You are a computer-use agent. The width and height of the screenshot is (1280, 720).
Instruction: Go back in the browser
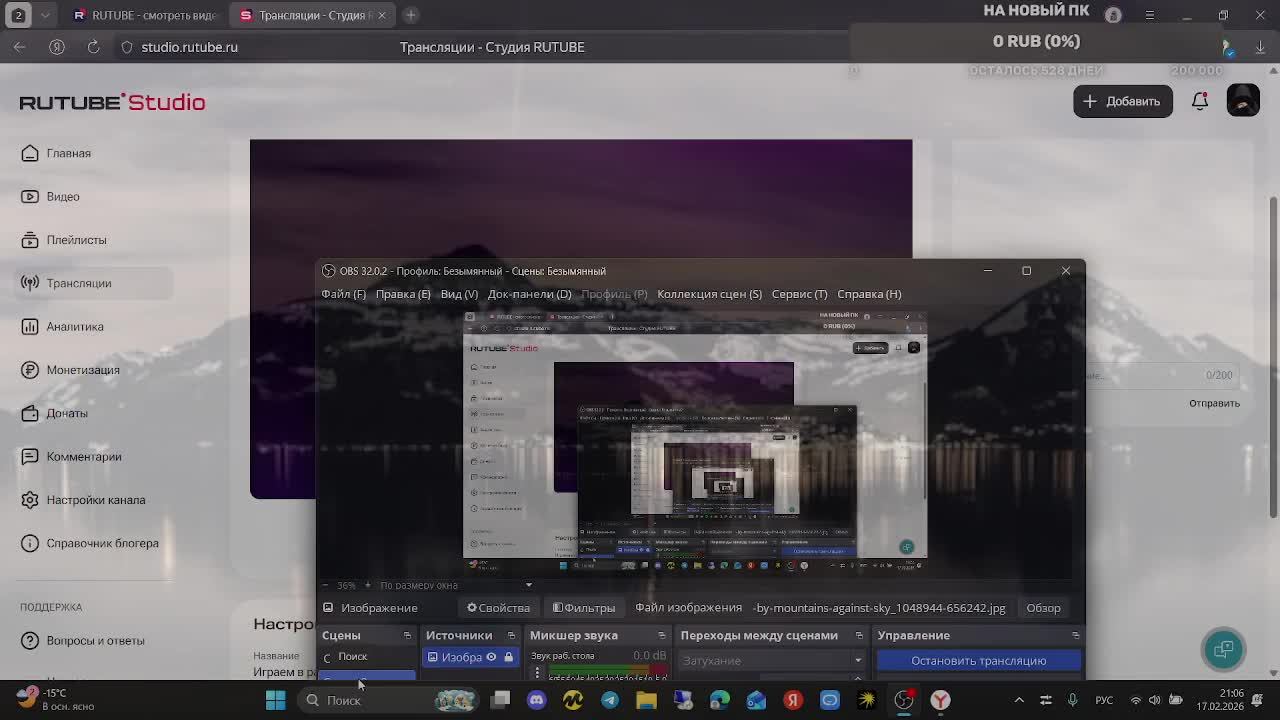click(x=20, y=47)
